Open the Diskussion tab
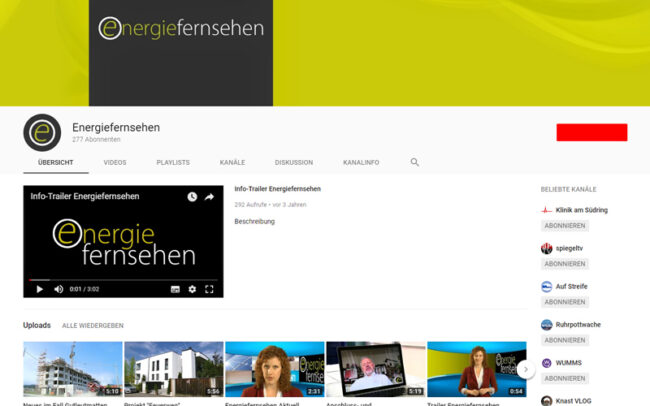This screenshot has width=650, height=406. [x=293, y=163]
